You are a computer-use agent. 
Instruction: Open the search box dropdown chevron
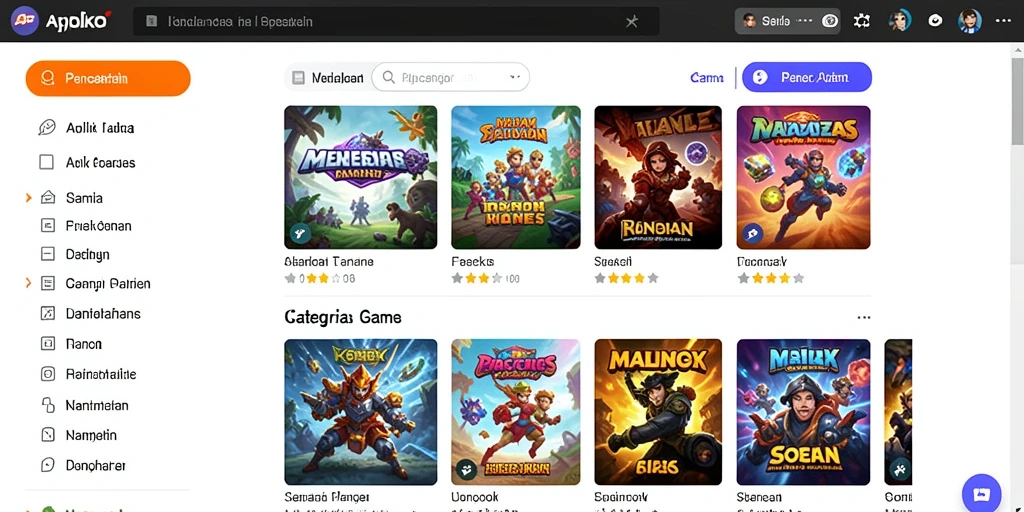tap(515, 77)
